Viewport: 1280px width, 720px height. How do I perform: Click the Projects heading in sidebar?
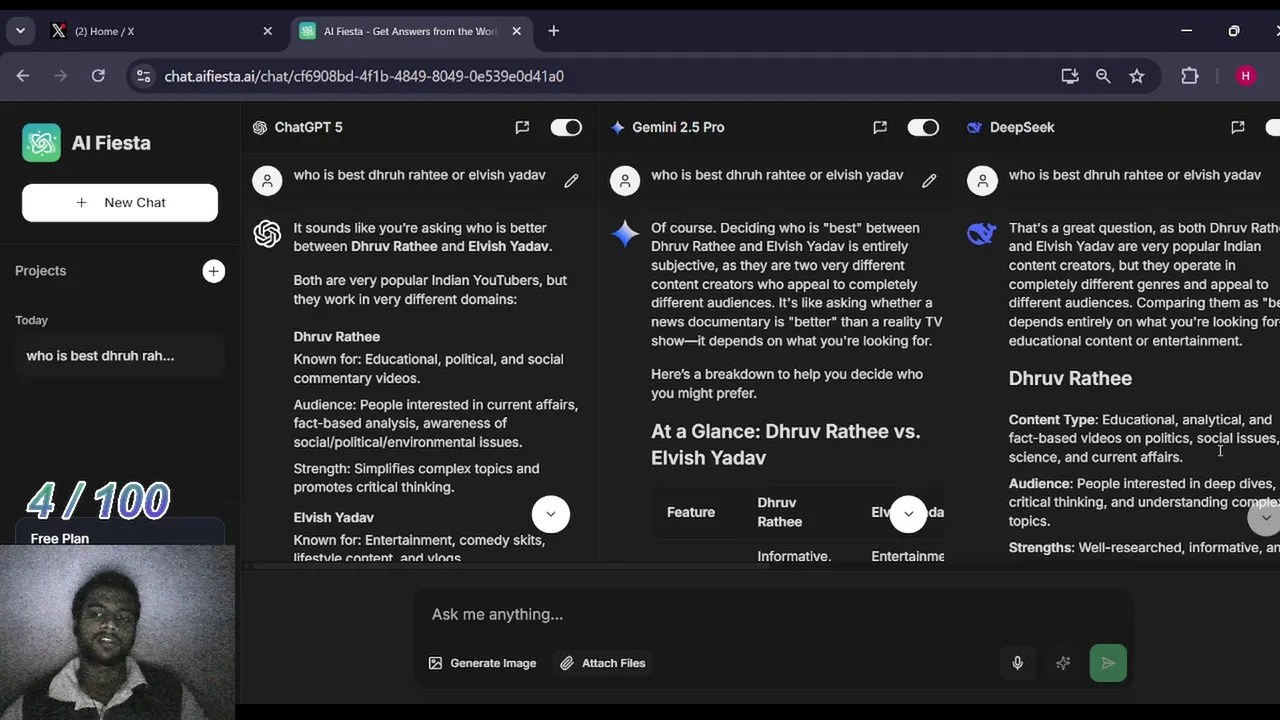40,271
